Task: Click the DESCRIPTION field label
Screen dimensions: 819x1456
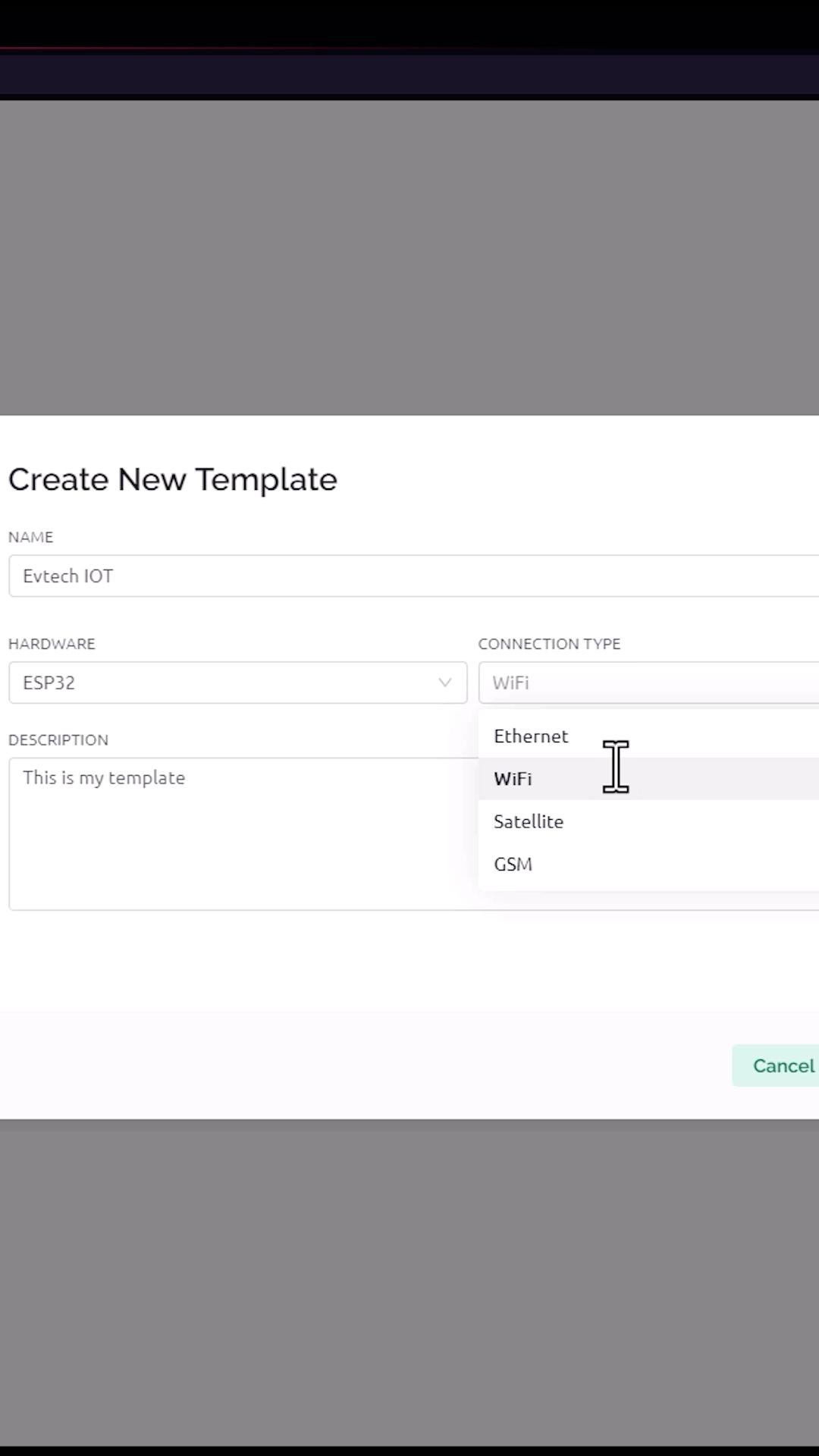Action: click(58, 740)
